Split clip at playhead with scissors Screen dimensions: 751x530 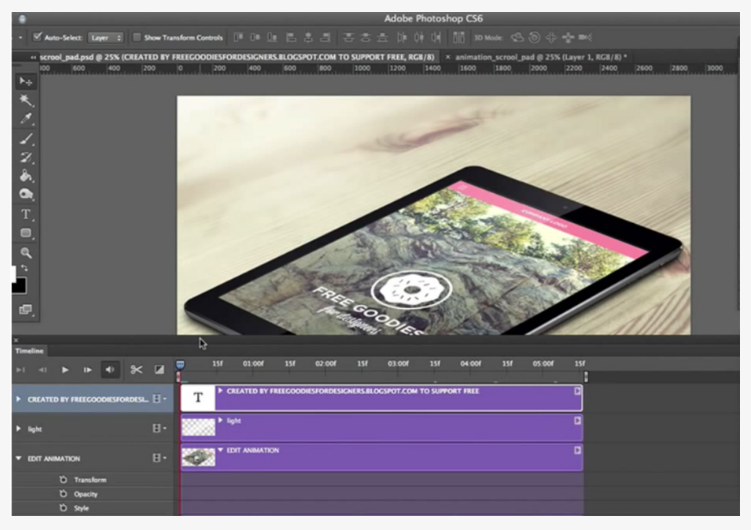pyautogui.click(x=136, y=369)
